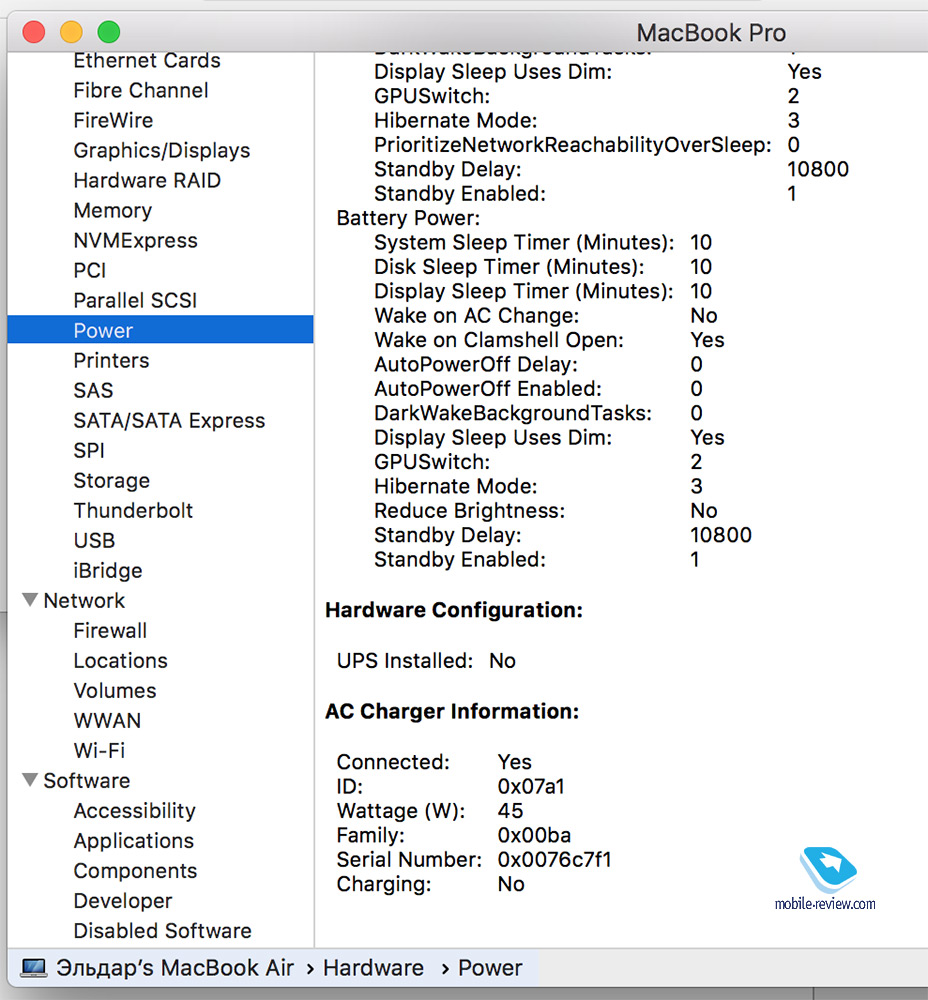Screen dimensions: 928x1000
Task: Select the highlighted Power item
Action: click(x=160, y=330)
